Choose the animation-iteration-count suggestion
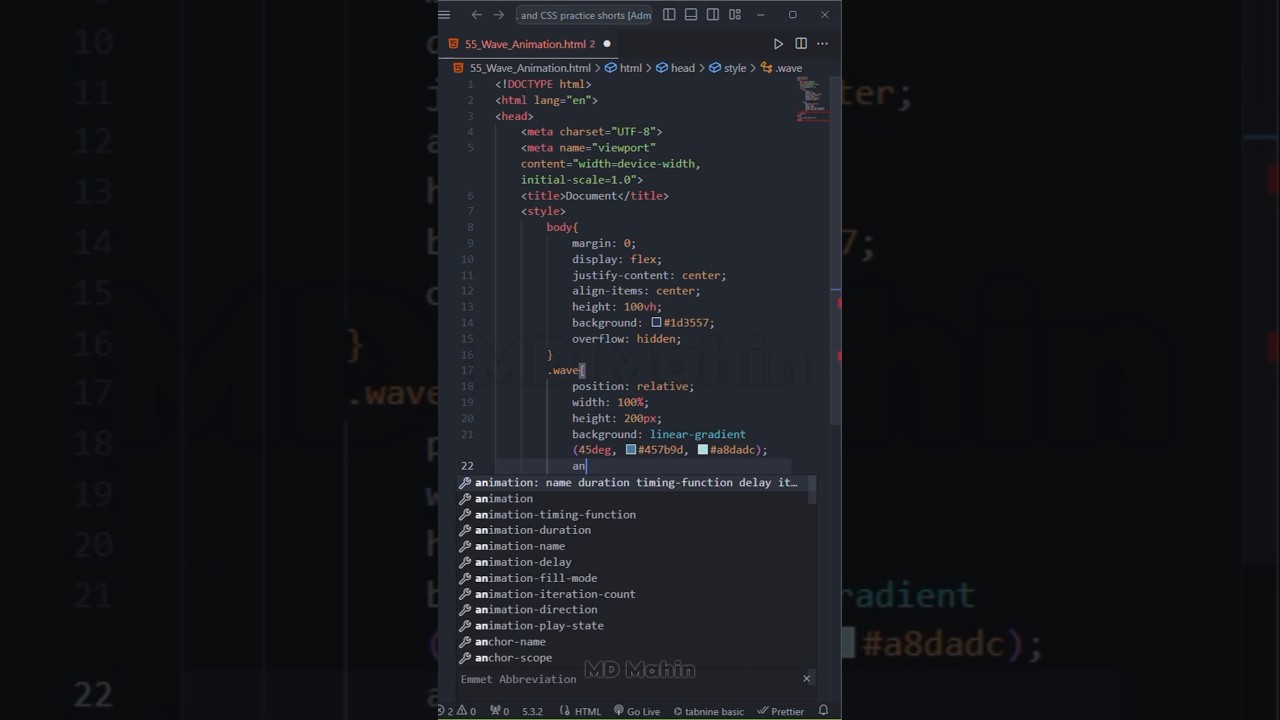 tap(636, 594)
